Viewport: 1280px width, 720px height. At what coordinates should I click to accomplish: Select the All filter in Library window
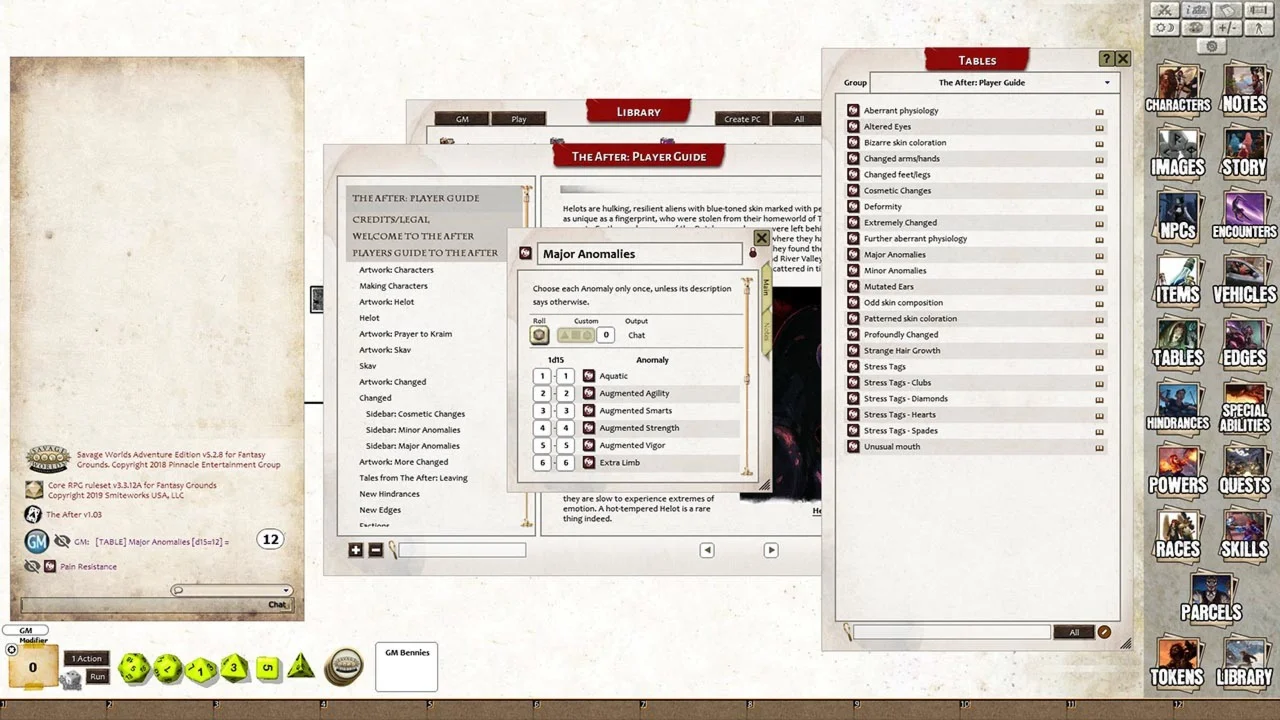tap(799, 119)
